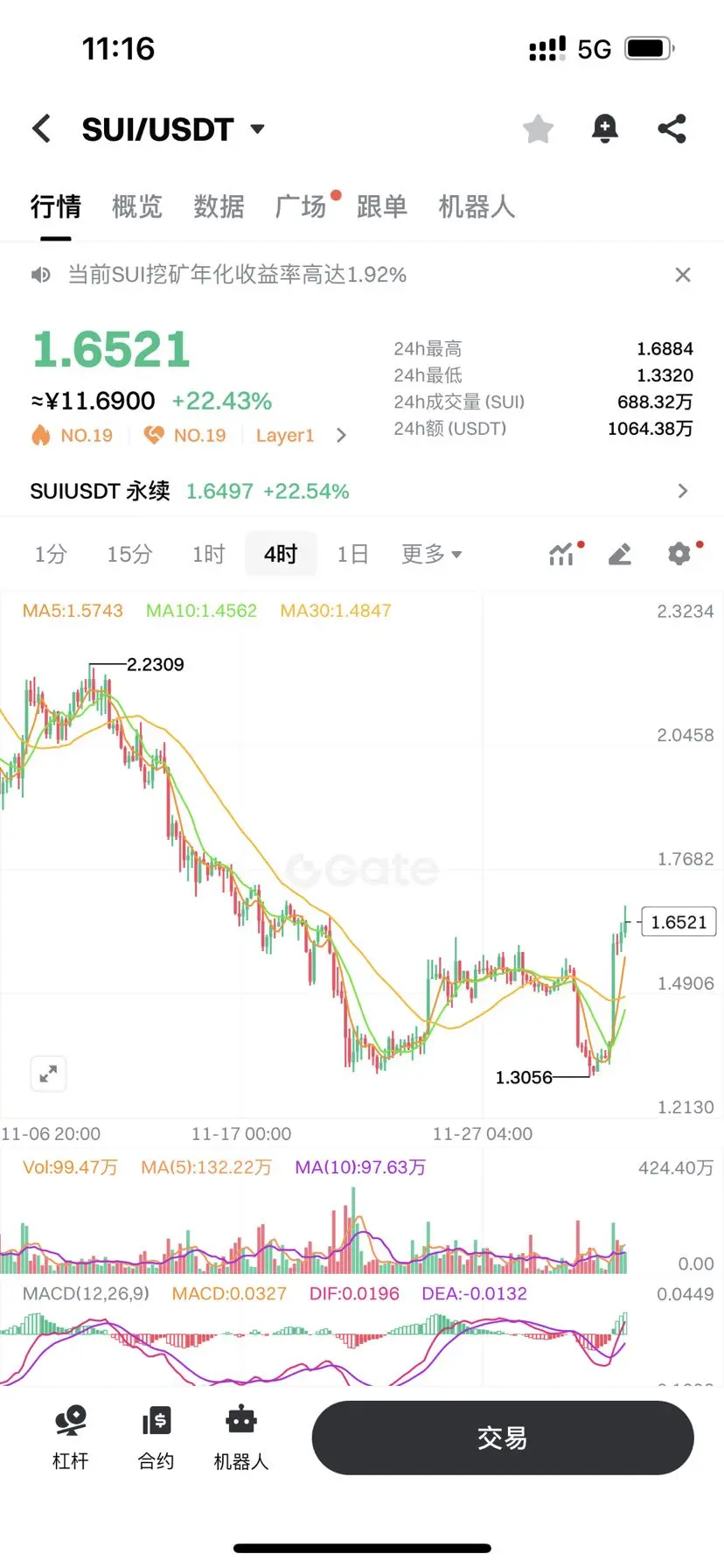Select the 15分 timeframe
This screenshot has width=724, height=1568.
pos(129,554)
